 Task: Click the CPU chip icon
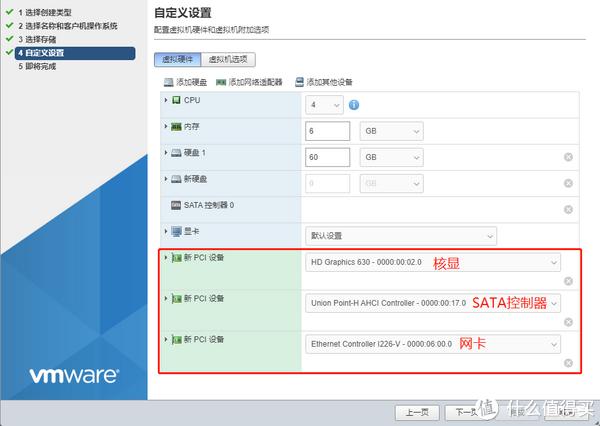(176, 100)
